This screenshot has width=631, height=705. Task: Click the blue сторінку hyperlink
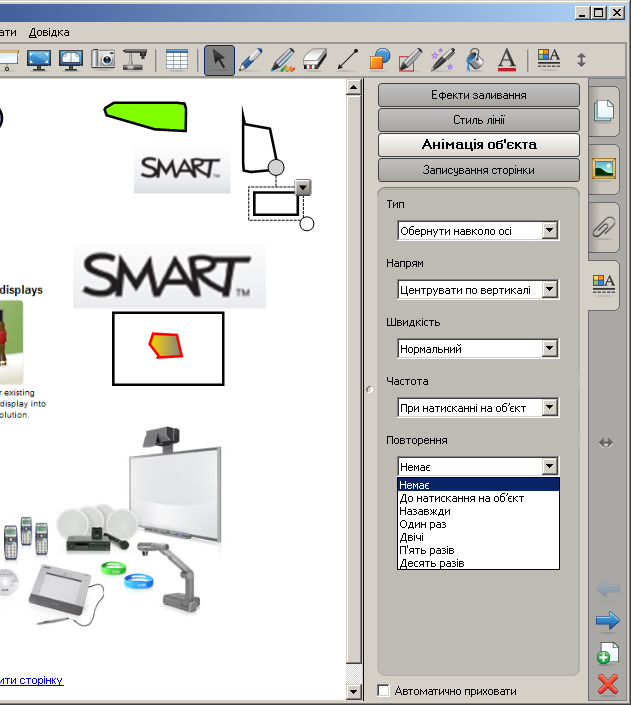point(31,680)
